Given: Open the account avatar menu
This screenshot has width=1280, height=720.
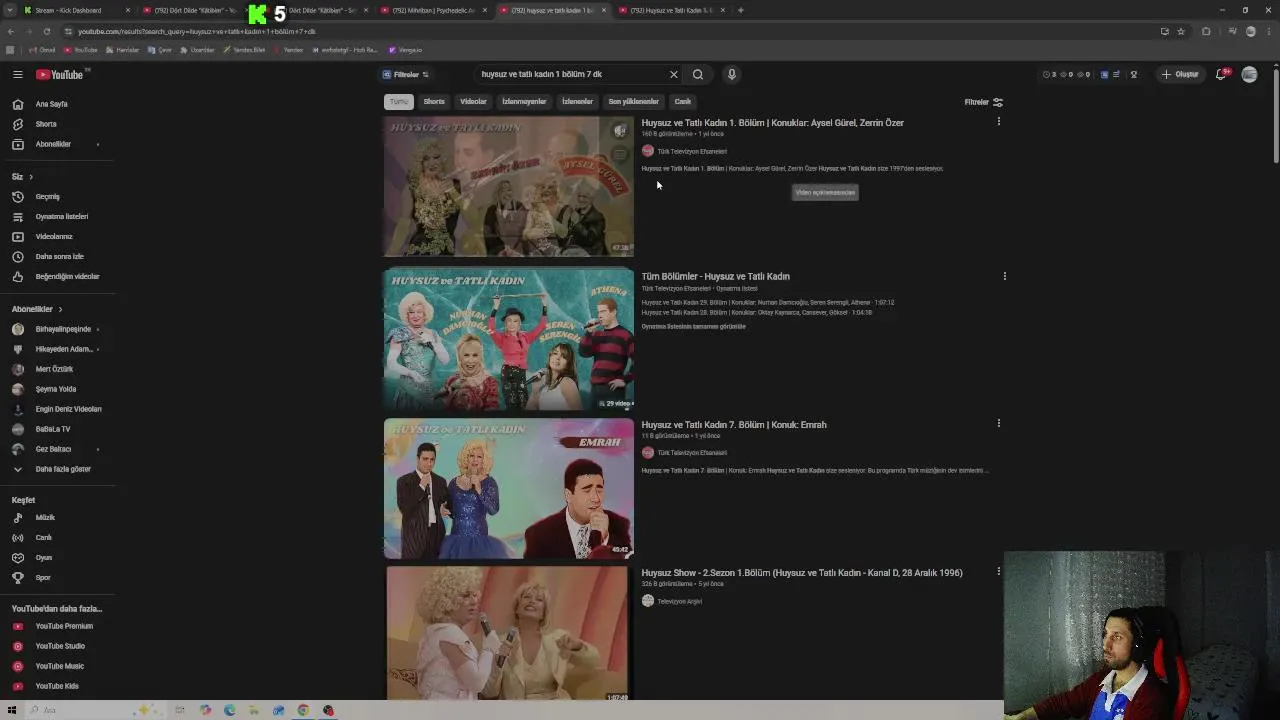Looking at the screenshot, I should tap(1249, 74).
